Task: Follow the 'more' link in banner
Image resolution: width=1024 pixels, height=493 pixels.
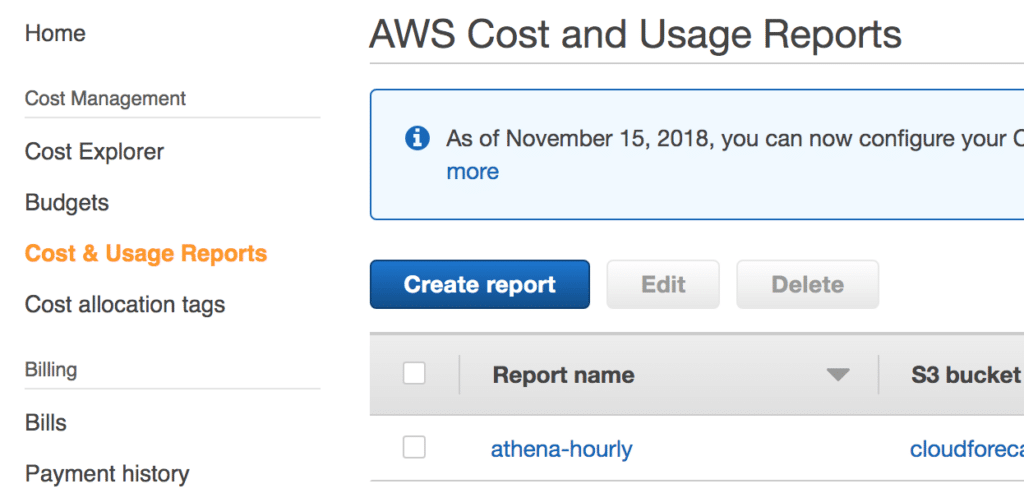Action: tap(472, 172)
